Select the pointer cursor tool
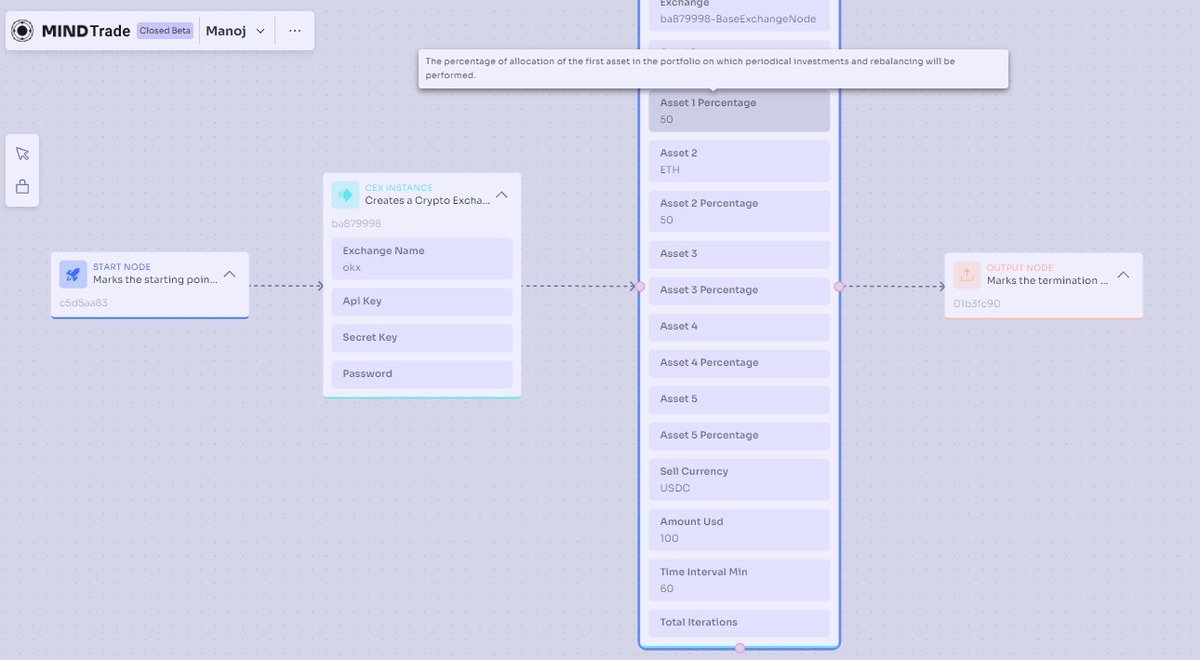 pyautogui.click(x=22, y=153)
